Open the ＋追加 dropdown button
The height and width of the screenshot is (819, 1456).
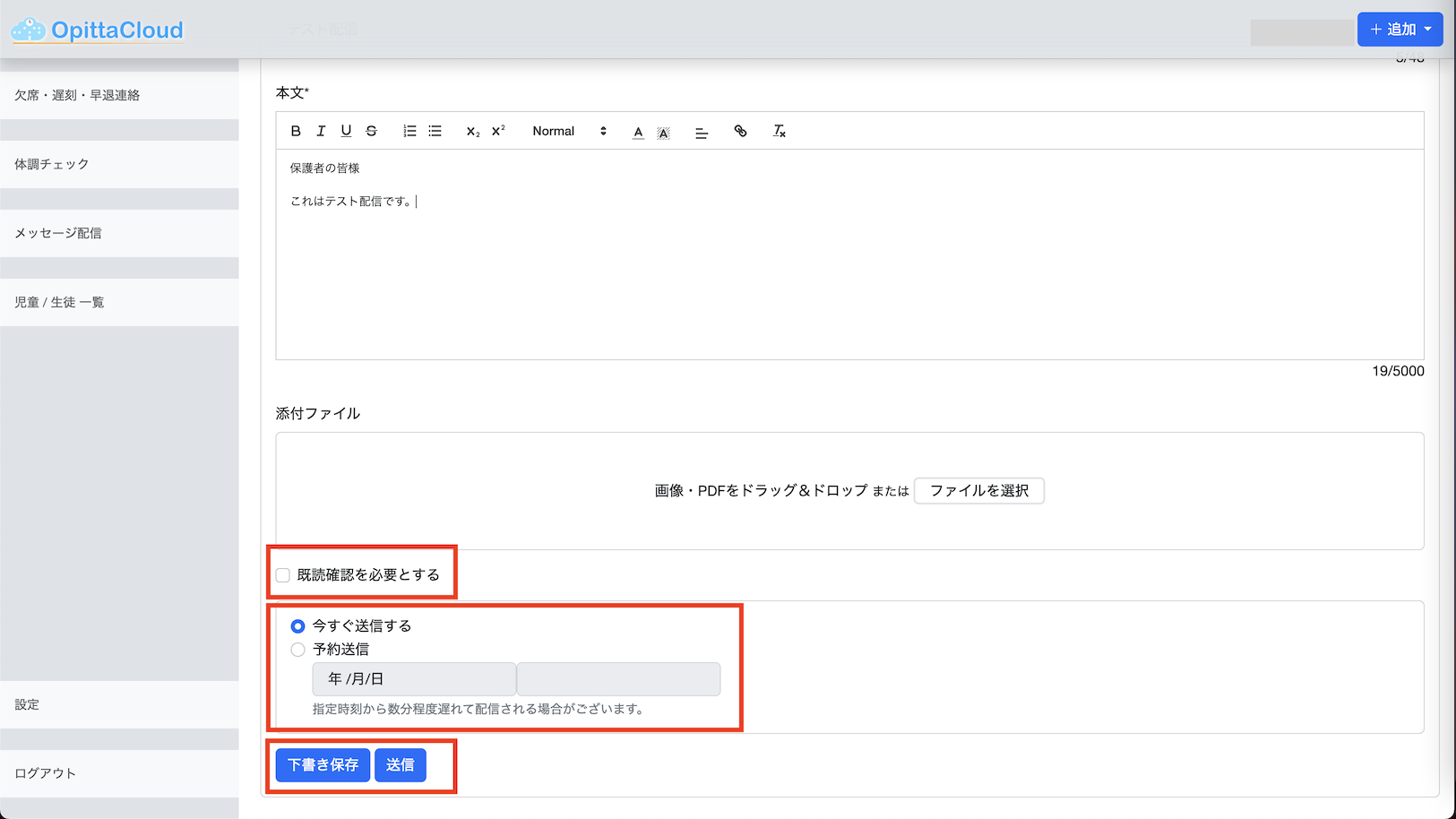coord(1400,30)
